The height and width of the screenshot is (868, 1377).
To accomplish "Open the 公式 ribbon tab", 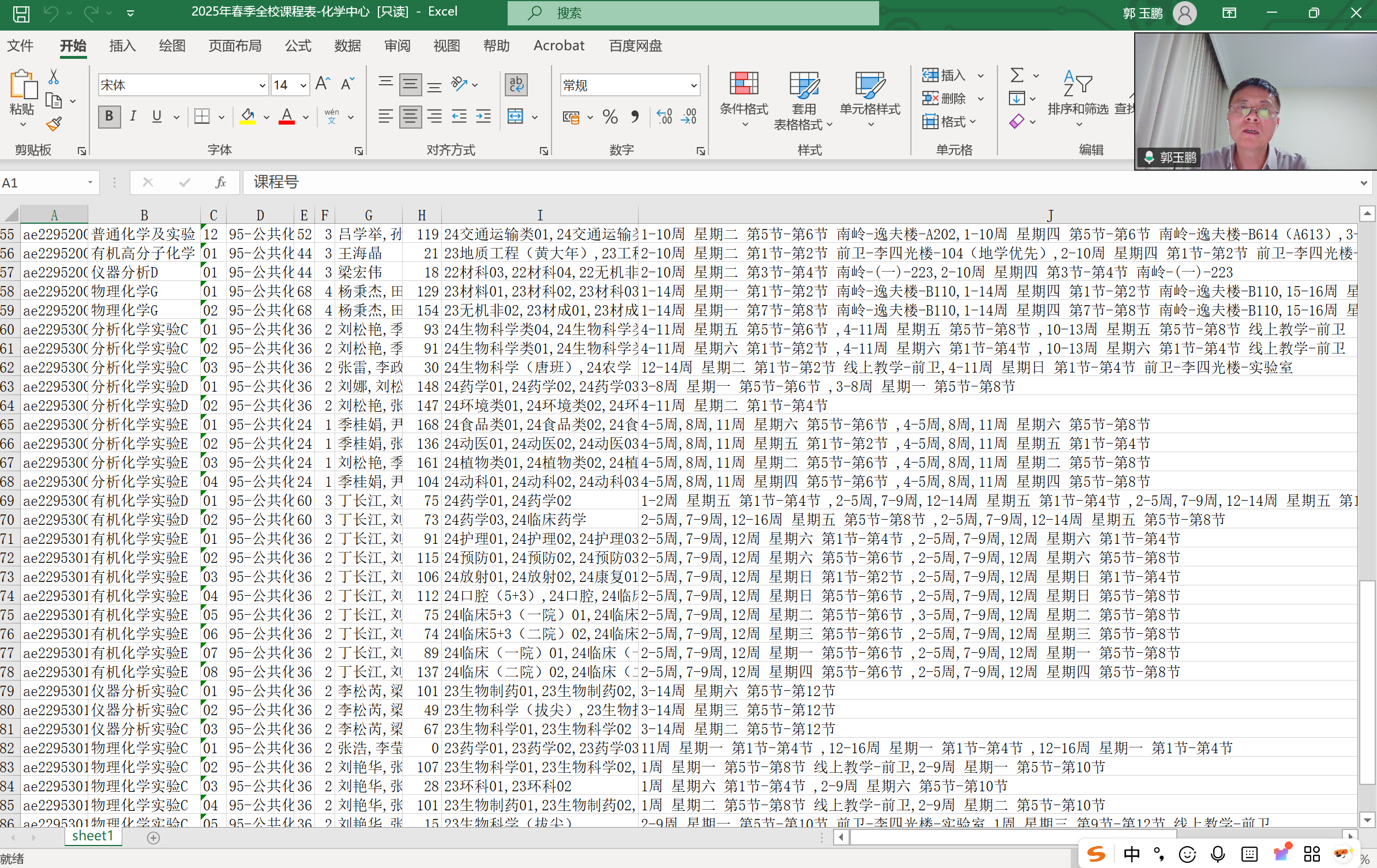I will (x=298, y=46).
